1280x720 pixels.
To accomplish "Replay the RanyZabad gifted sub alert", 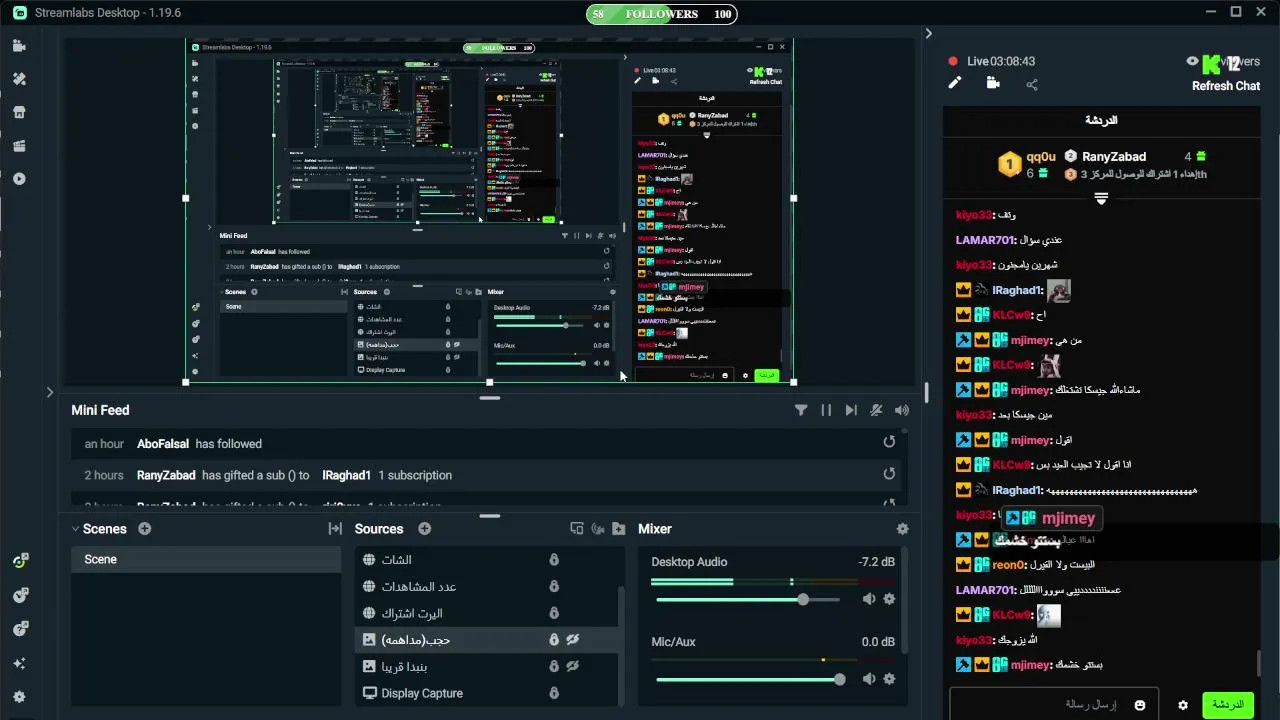I will 889,474.
